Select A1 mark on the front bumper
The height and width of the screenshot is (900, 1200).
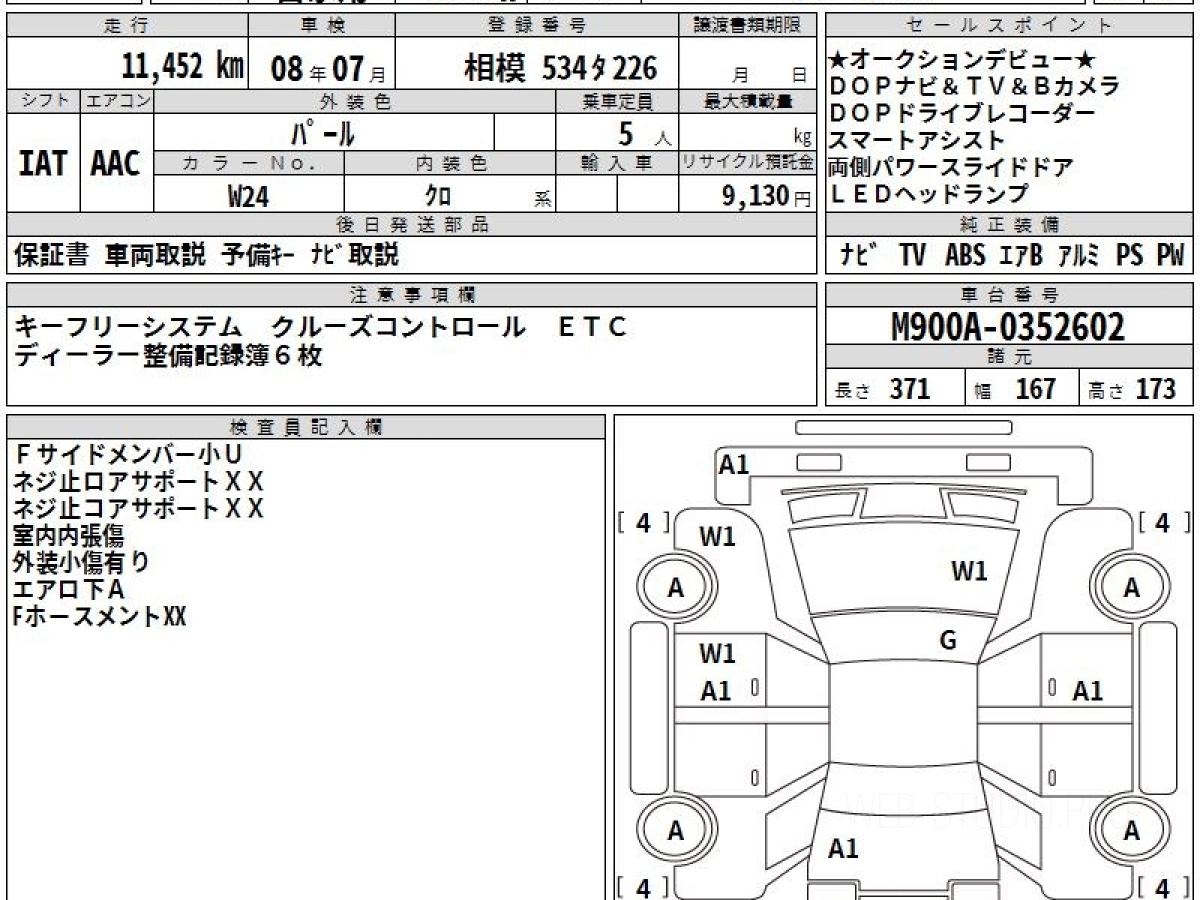click(x=734, y=464)
